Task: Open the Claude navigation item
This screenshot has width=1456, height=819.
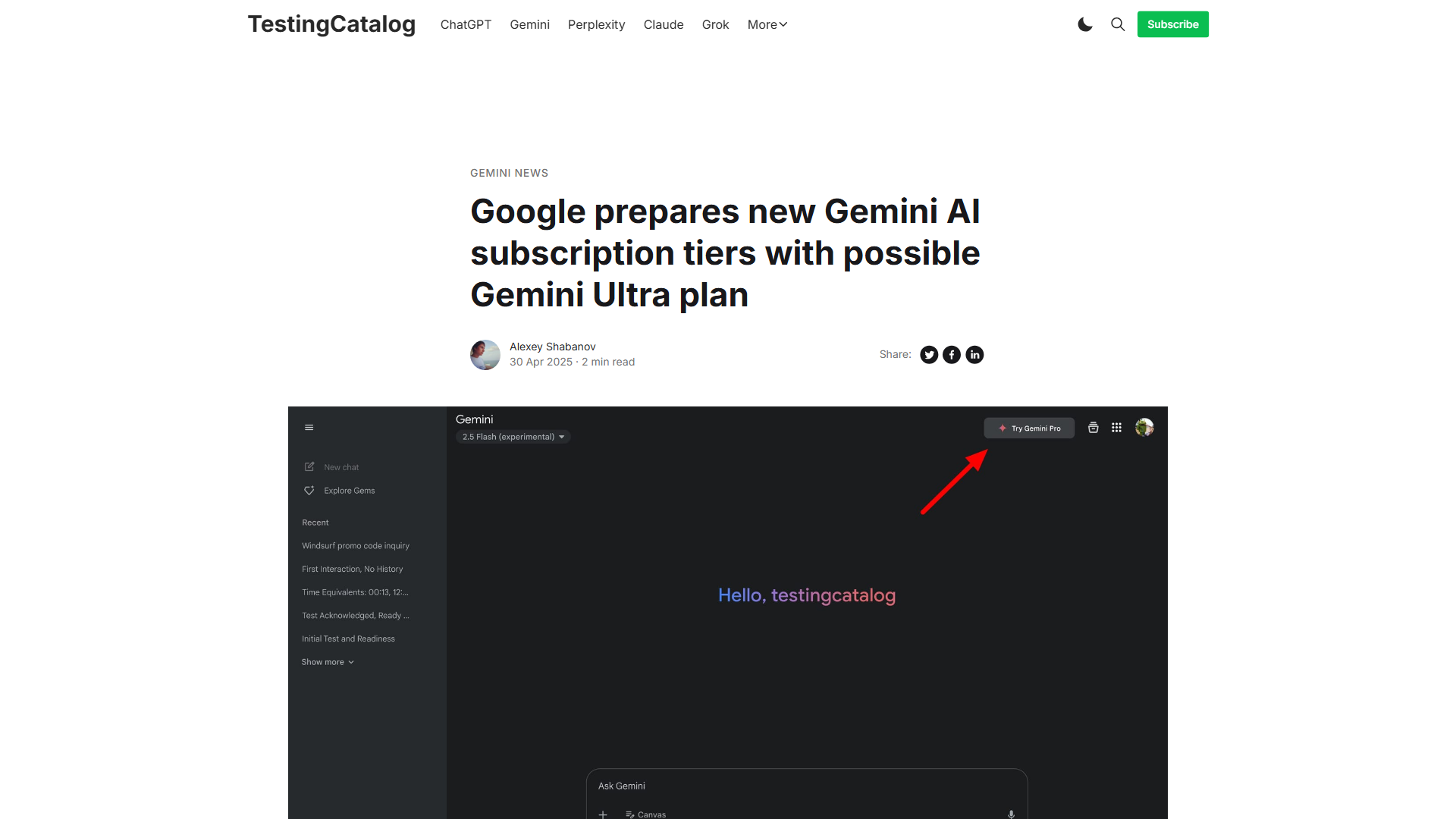Action: [664, 24]
